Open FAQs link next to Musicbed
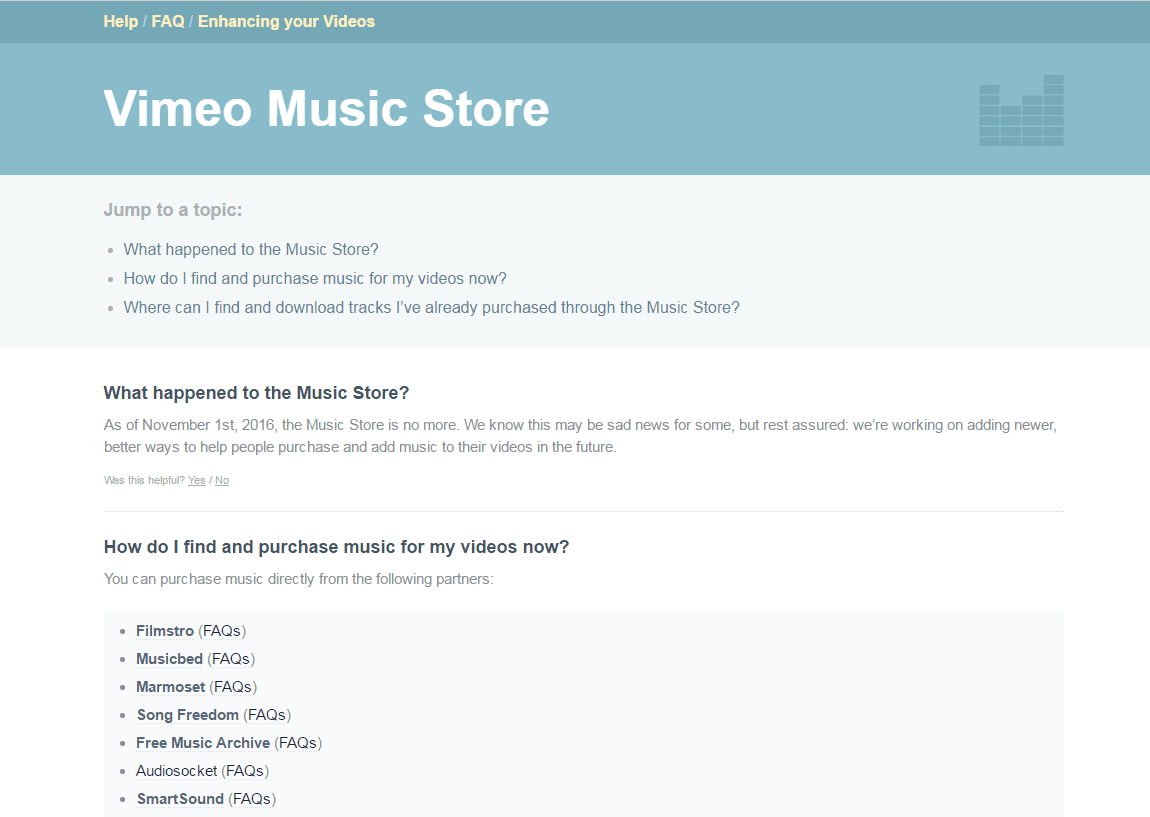 230,659
